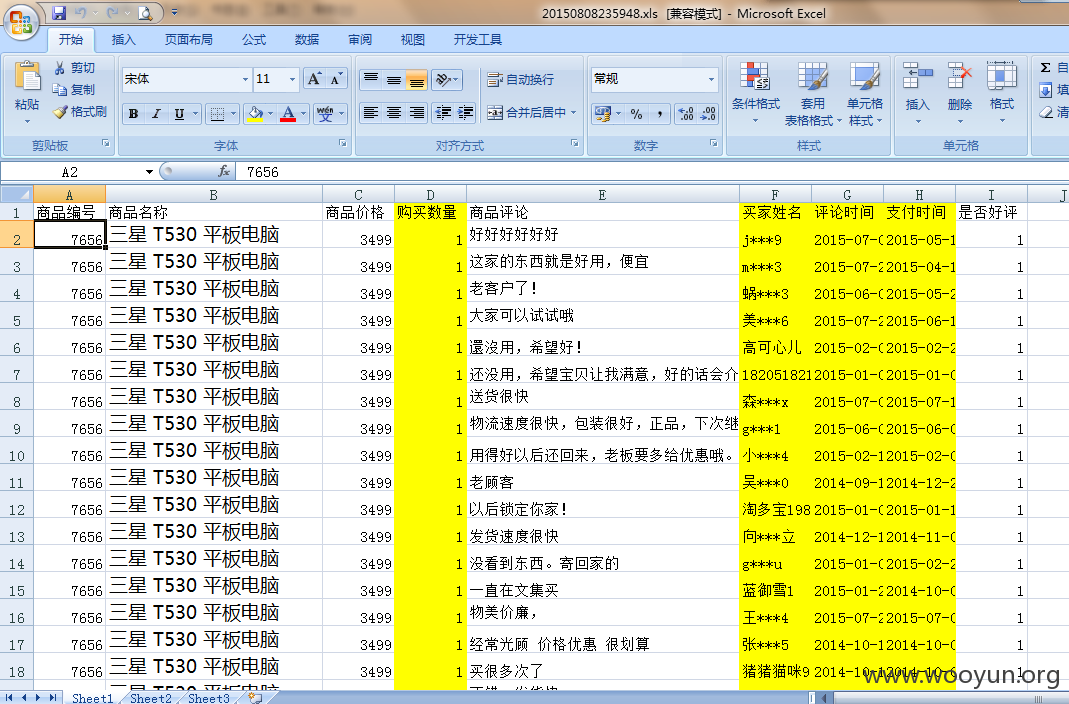The width and height of the screenshot is (1069, 704).
Task: Decrease the font size
Action: pos(336,79)
